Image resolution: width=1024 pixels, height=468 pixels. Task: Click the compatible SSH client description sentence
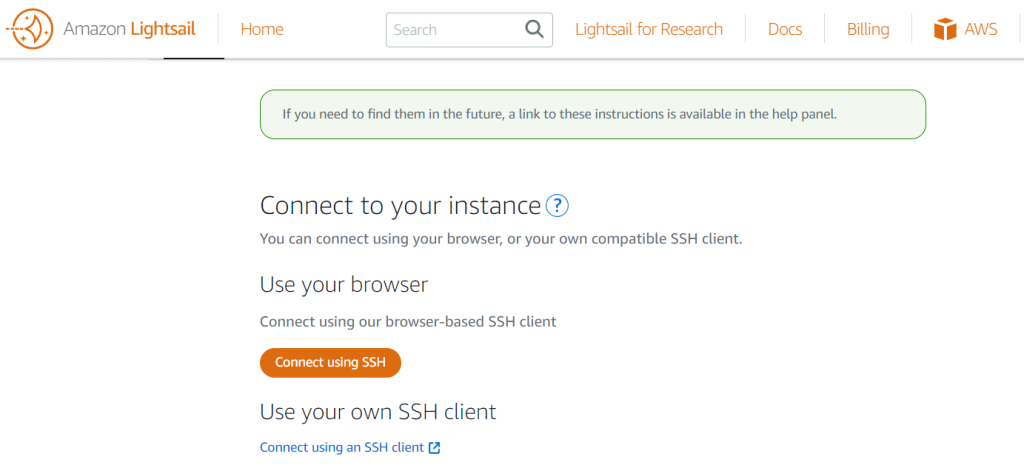tap(500, 239)
